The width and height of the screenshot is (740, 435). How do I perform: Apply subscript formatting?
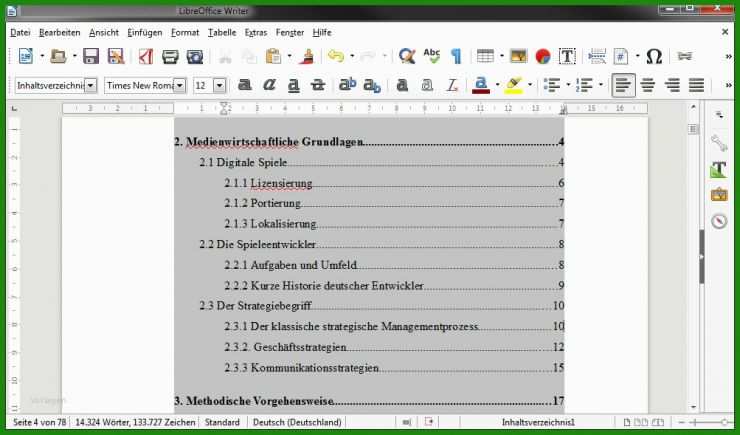(x=372, y=85)
